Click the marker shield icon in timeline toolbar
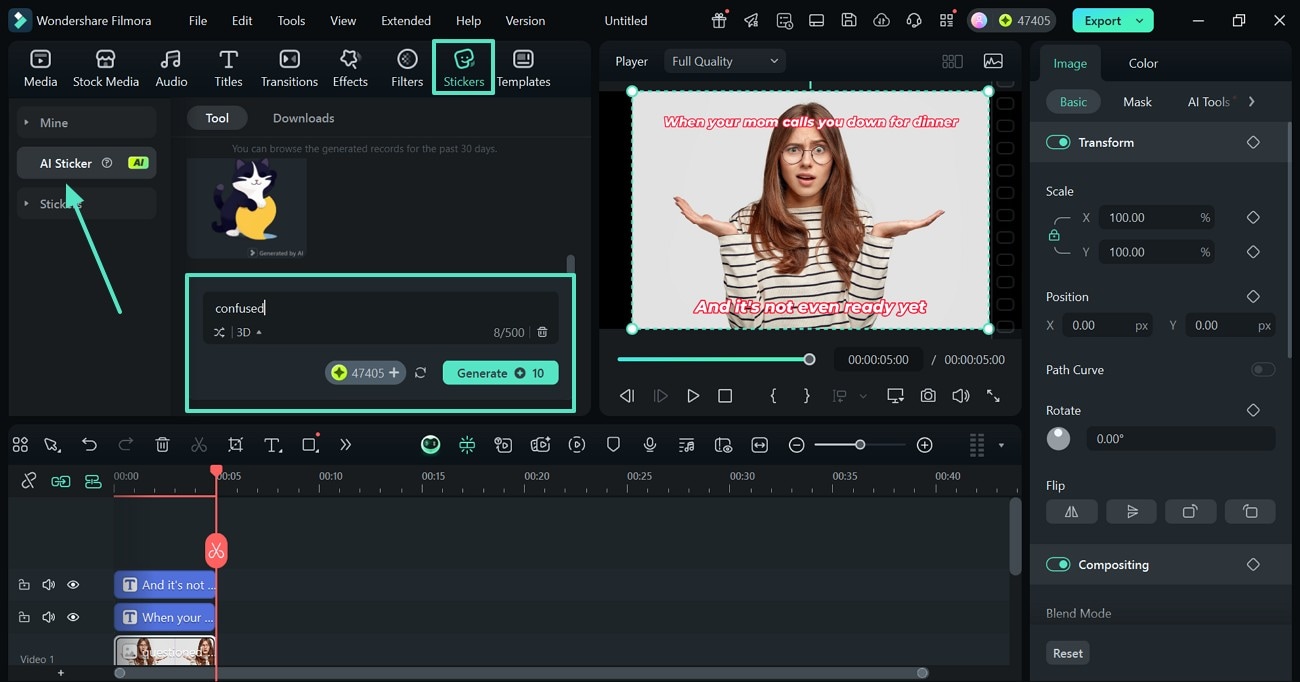 pyautogui.click(x=613, y=445)
